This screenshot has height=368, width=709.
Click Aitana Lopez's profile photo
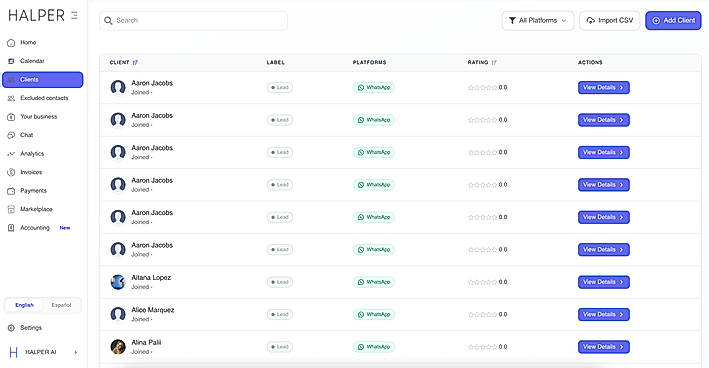118,282
